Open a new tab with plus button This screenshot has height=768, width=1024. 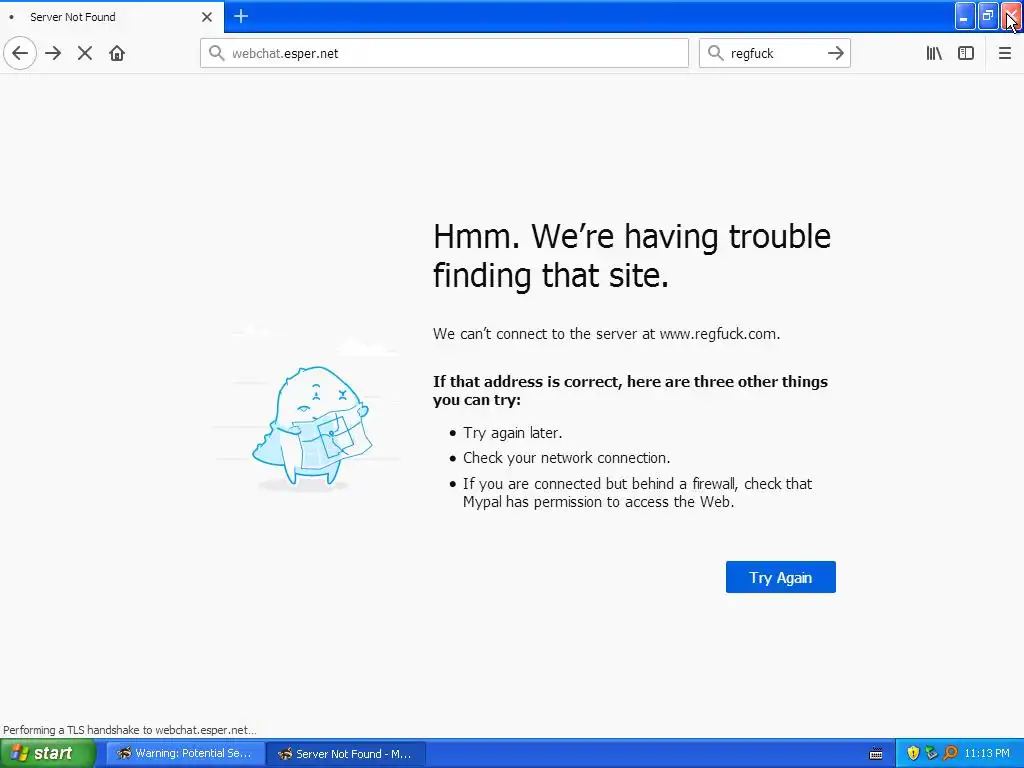[240, 16]
